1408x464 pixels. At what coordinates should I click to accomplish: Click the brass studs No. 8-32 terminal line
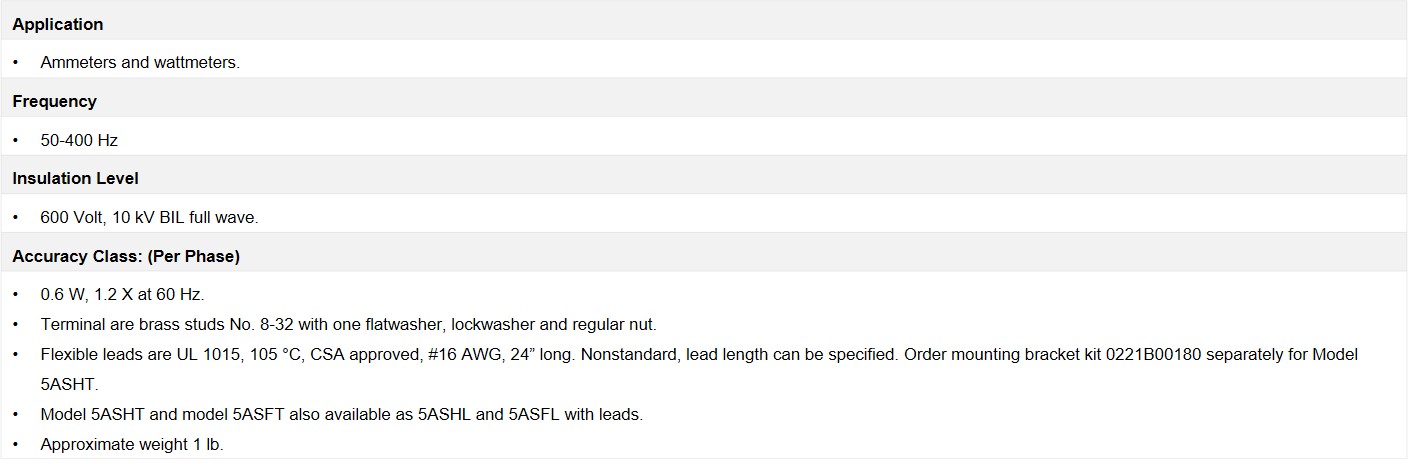[348, 325]
